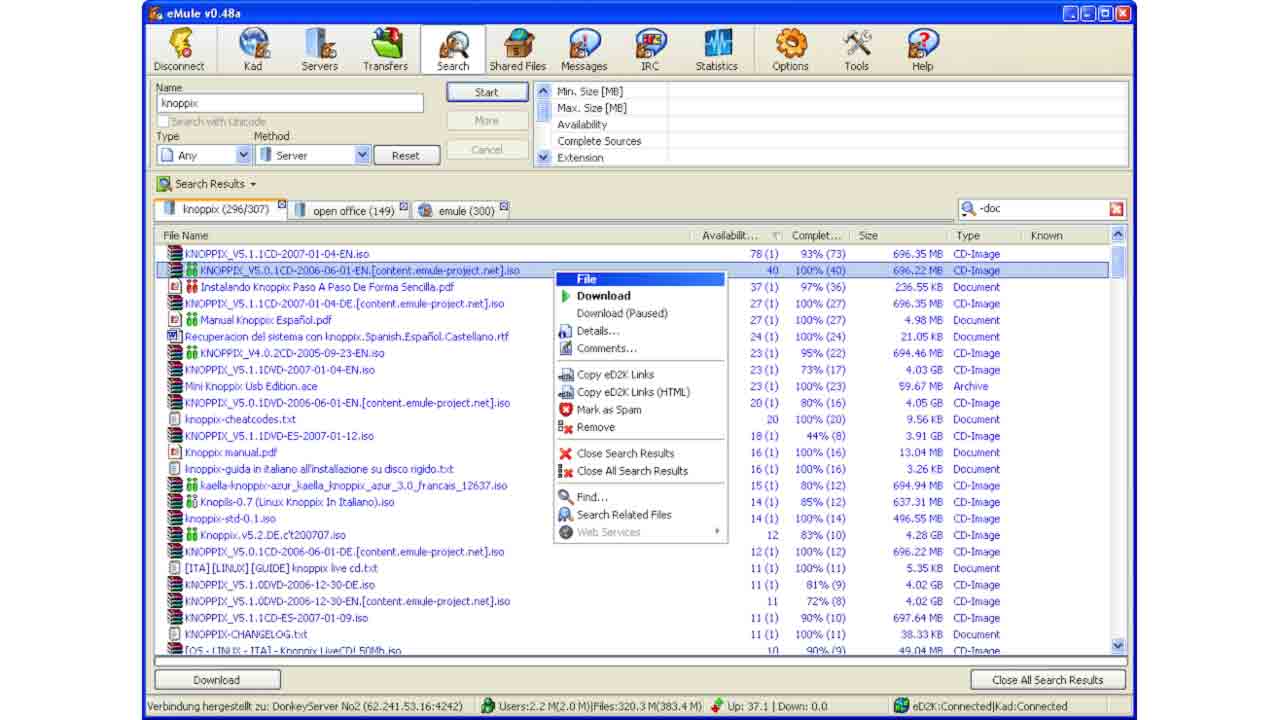1280x720 pixels.
Task: Mark the selected file as Spam
Action: 611,409
